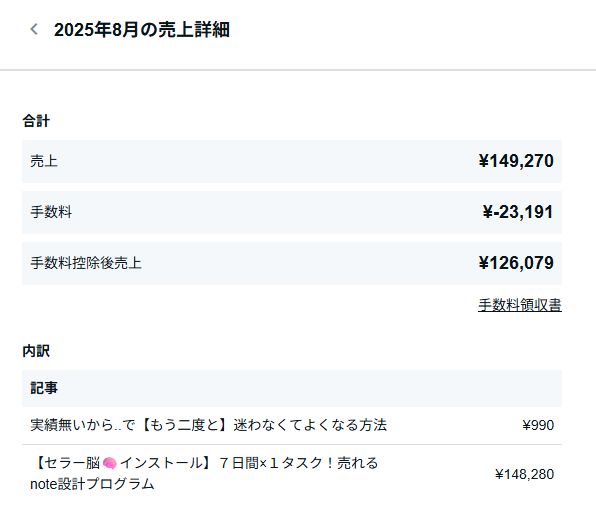Click the divider line between article rows
The height and width of the screenshot is (529, 596).
click(292, 444)
